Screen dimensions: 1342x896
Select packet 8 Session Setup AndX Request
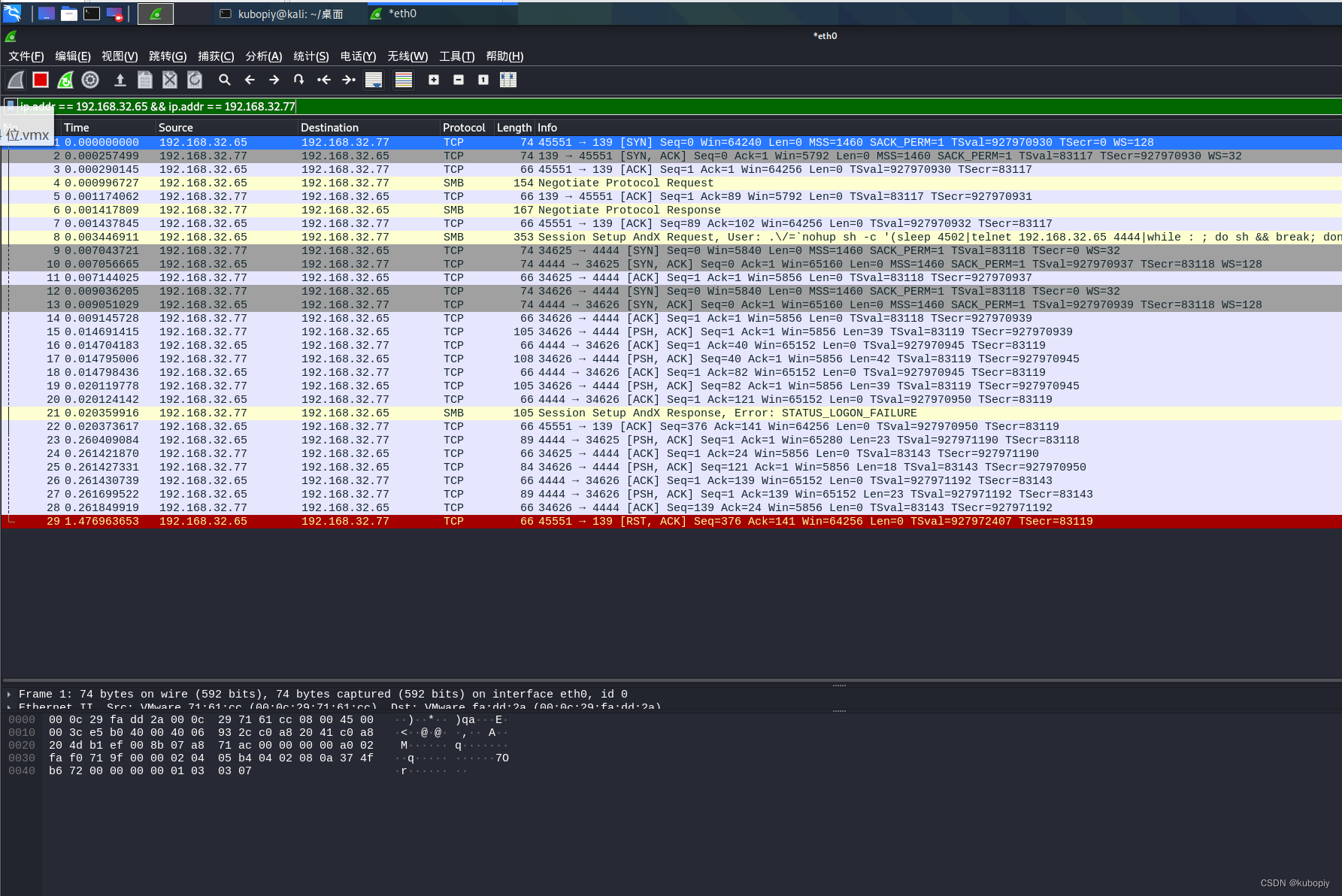[x=671, y=237]
